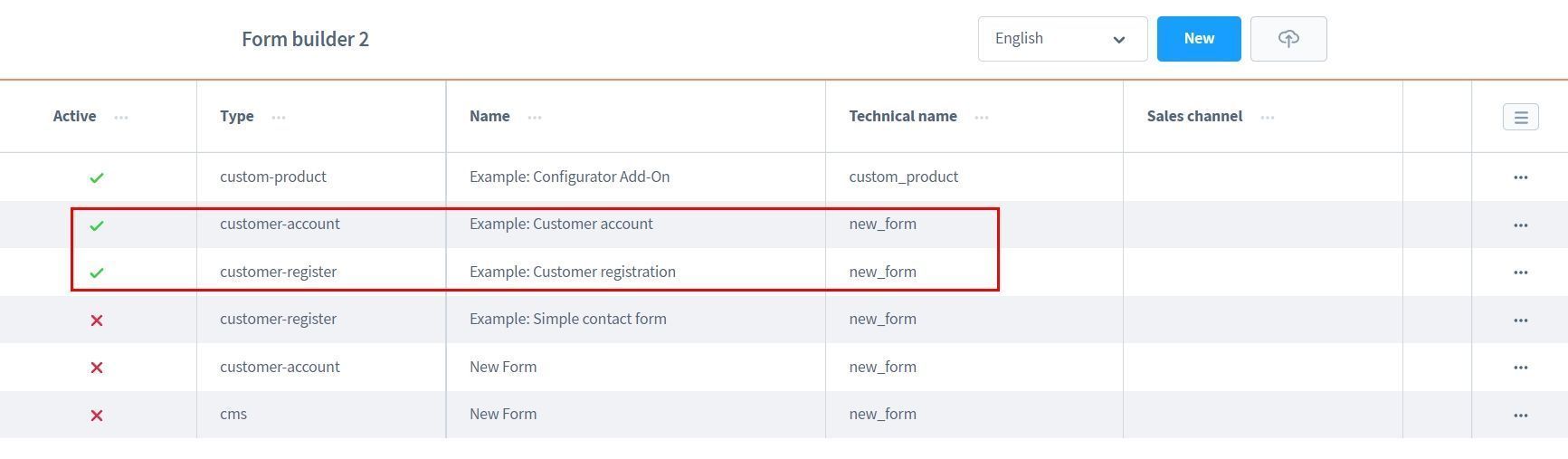The height and width of the screenshot is (459, 1568).
Task: Toggle active status of Example: Simple contact form
Action: click(x=97, y=320)
